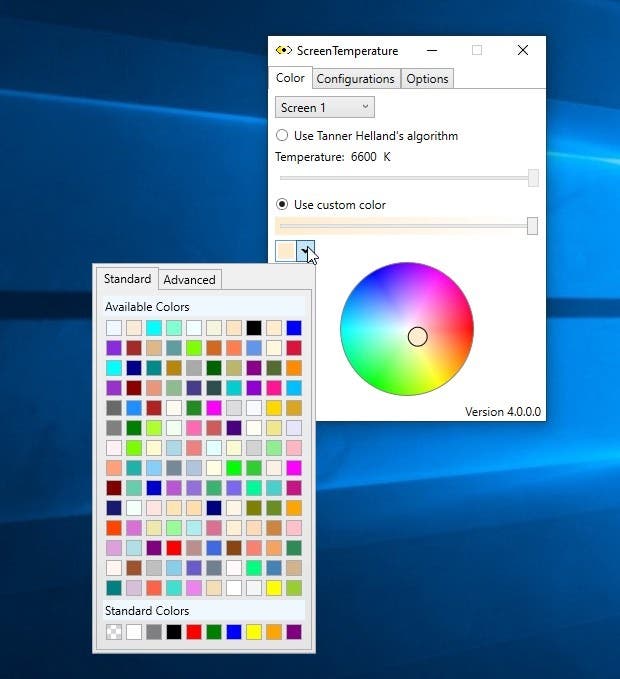620x679 pixels.
Task: Select the Standard tab in color picker
Action: [127, 279]
